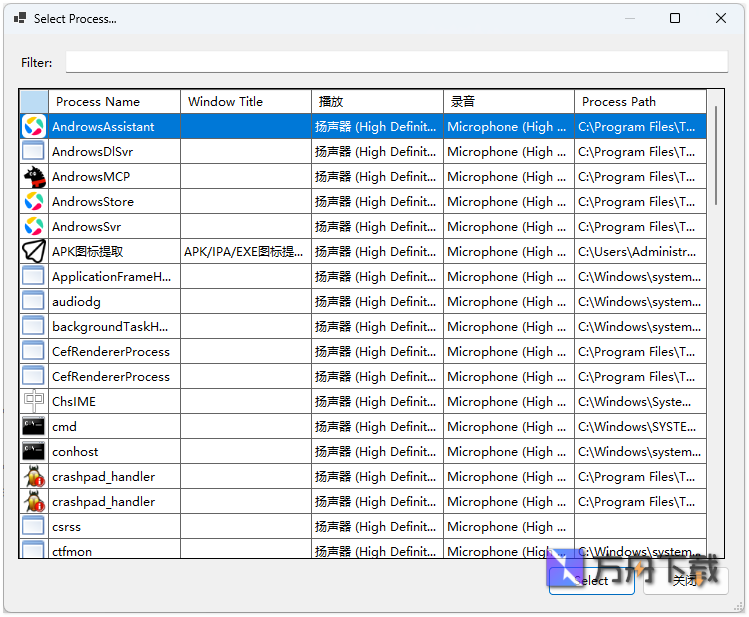This screenshot has height=617, width=749.
Task: Click the Select Process title bar icon
Action: pyautogui.click(x=20, y=19)
